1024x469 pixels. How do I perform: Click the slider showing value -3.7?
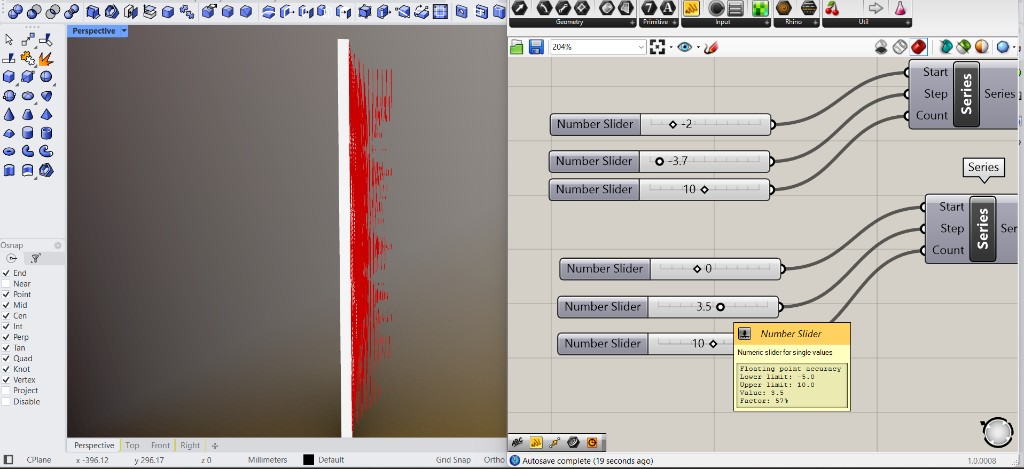(x=660, y=161)
